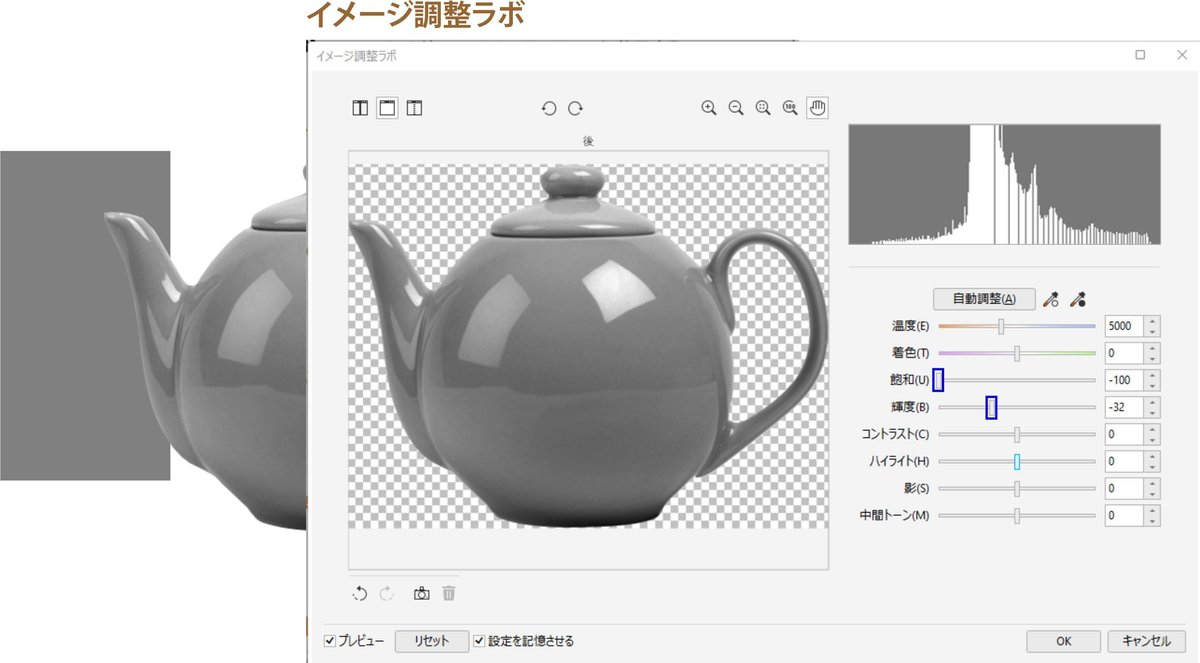Undo the last adjustment below preview
The height and width of the screenshot is (663, 1200).
click(360, 594)
